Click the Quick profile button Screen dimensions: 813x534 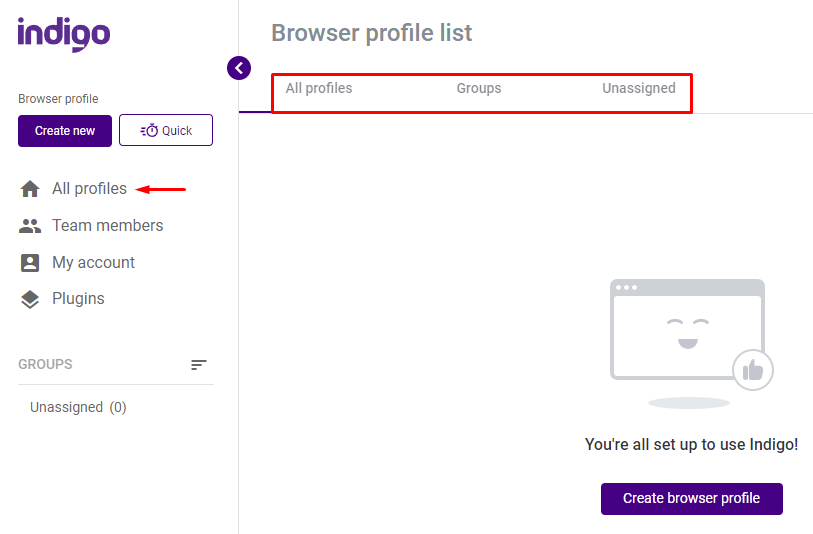(166, 130)
